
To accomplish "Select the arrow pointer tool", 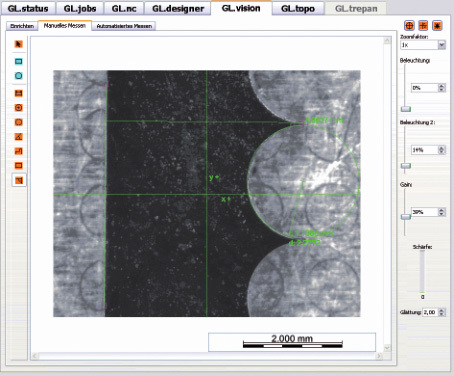I will (19, 44).
